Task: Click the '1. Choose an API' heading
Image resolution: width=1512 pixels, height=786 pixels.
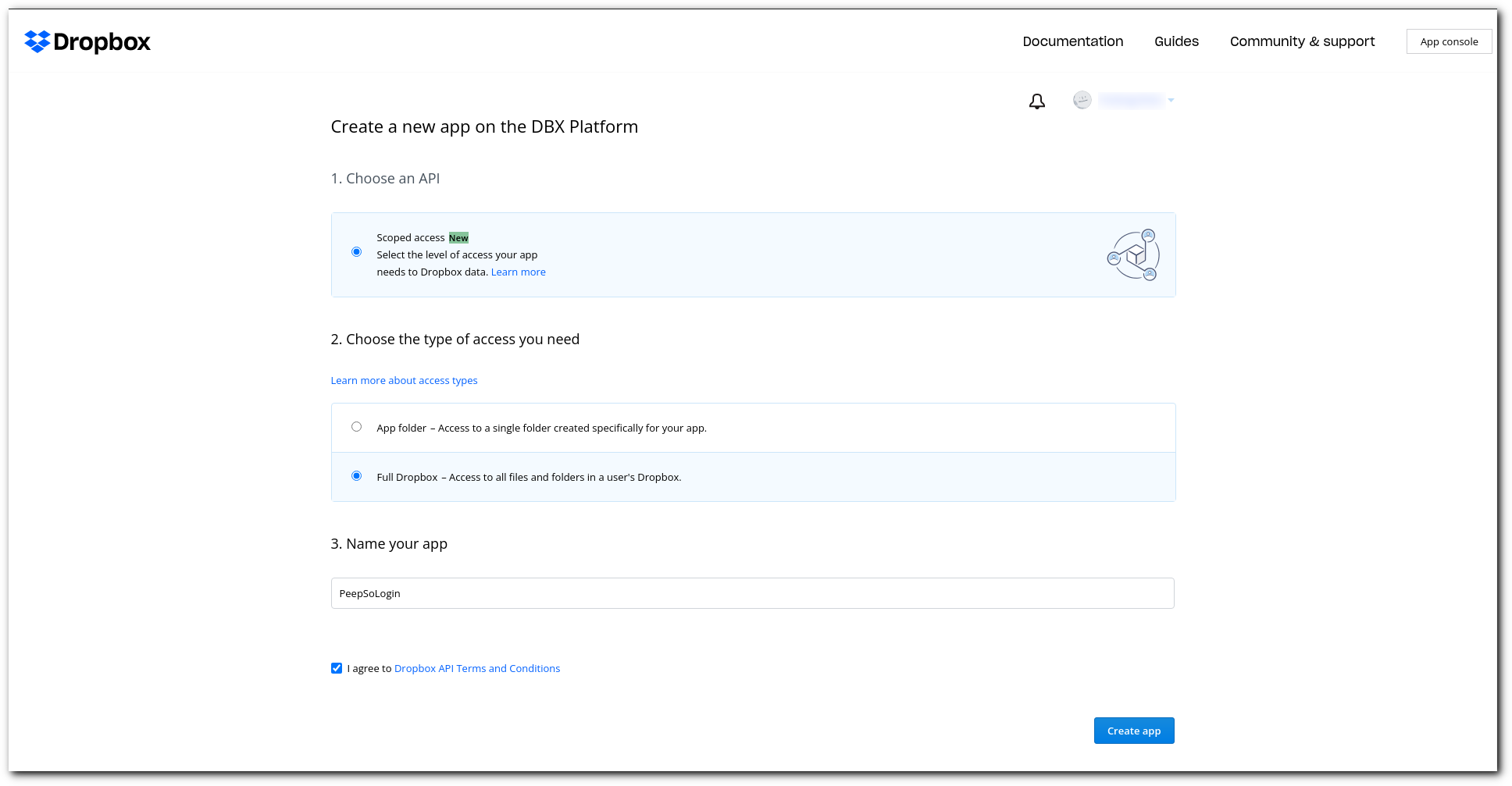Action: pos(385,179)
